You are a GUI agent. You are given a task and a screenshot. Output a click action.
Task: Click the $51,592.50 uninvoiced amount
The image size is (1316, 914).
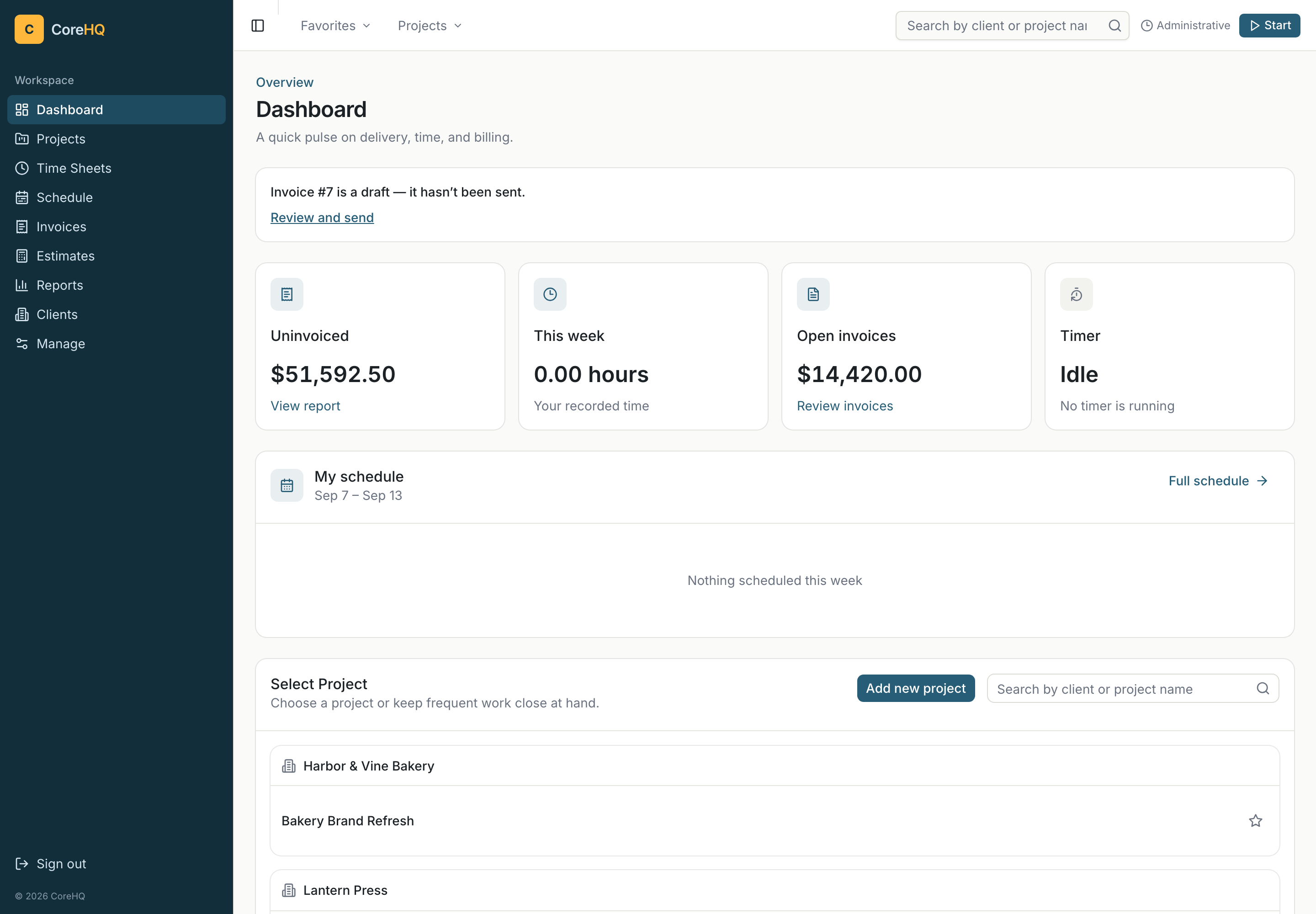tap(333, 375)
